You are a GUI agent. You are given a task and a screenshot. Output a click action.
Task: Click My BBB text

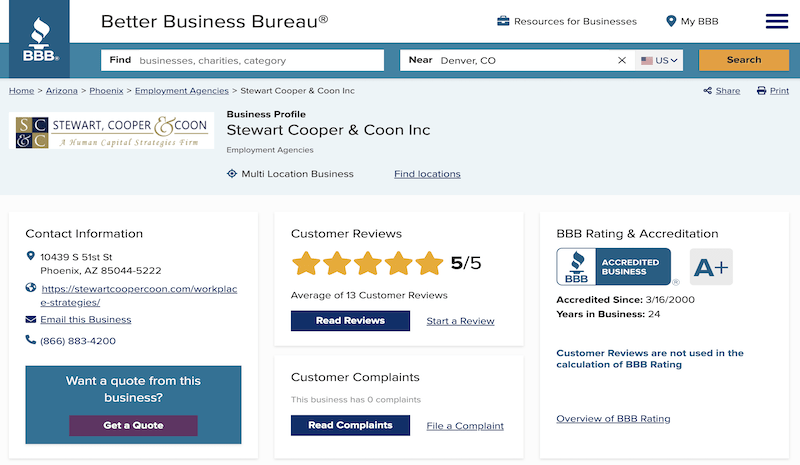pos(699,21)
